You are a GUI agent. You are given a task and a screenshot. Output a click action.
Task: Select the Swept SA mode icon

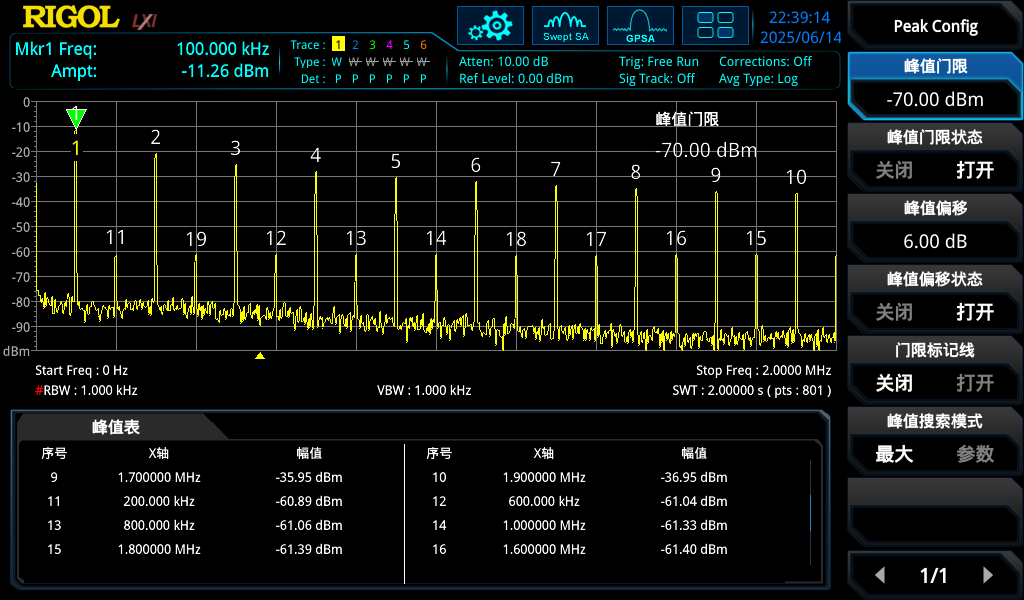(x=566, y=26)
